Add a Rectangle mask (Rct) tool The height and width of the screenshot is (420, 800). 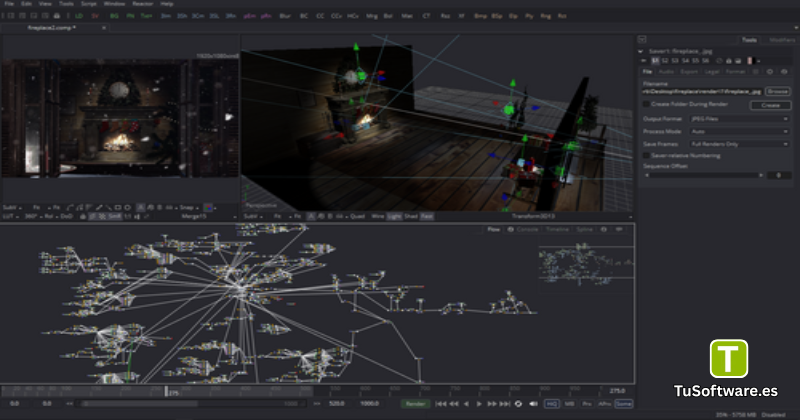point(562,16)
